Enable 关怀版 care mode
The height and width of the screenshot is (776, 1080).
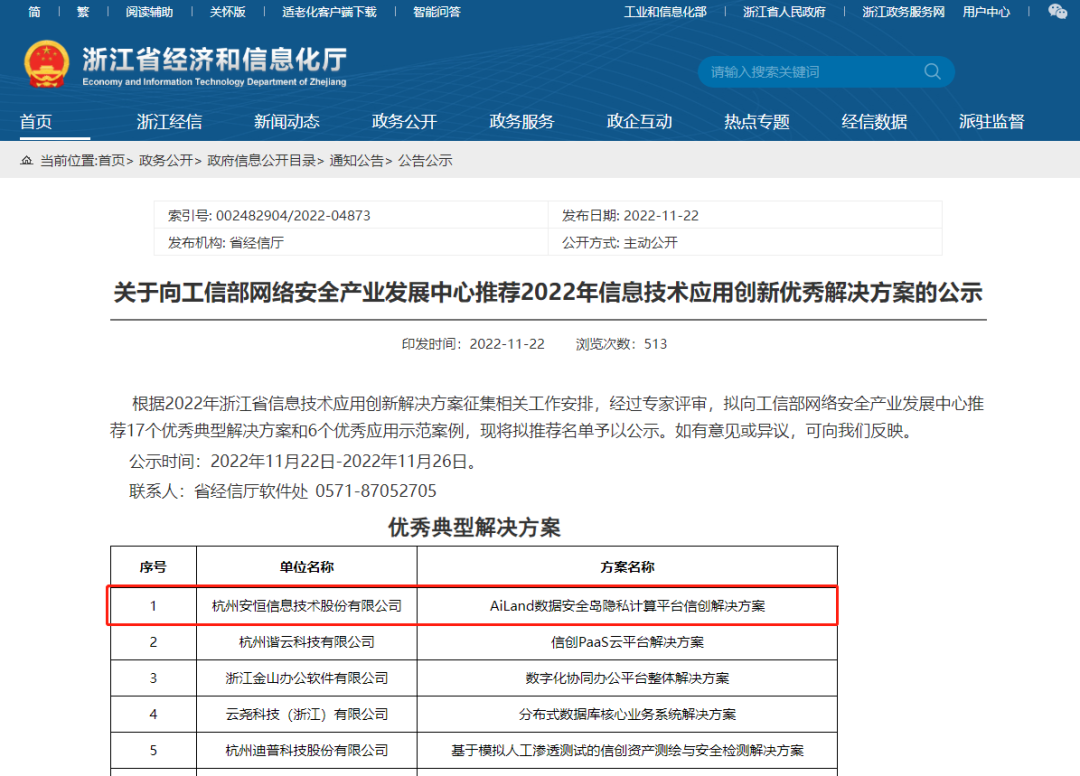pos(227,12)
